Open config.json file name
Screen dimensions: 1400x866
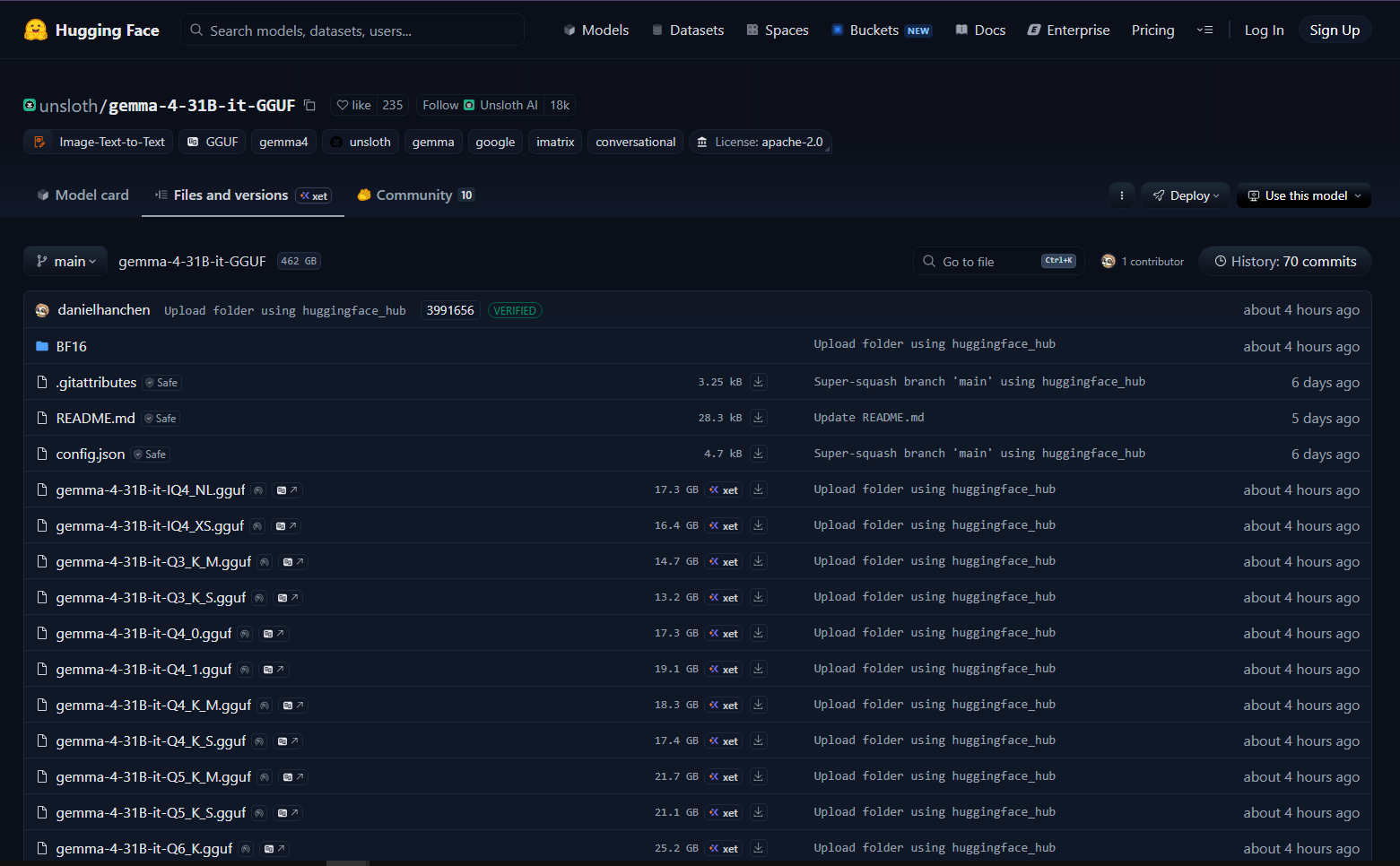(91, 454)
